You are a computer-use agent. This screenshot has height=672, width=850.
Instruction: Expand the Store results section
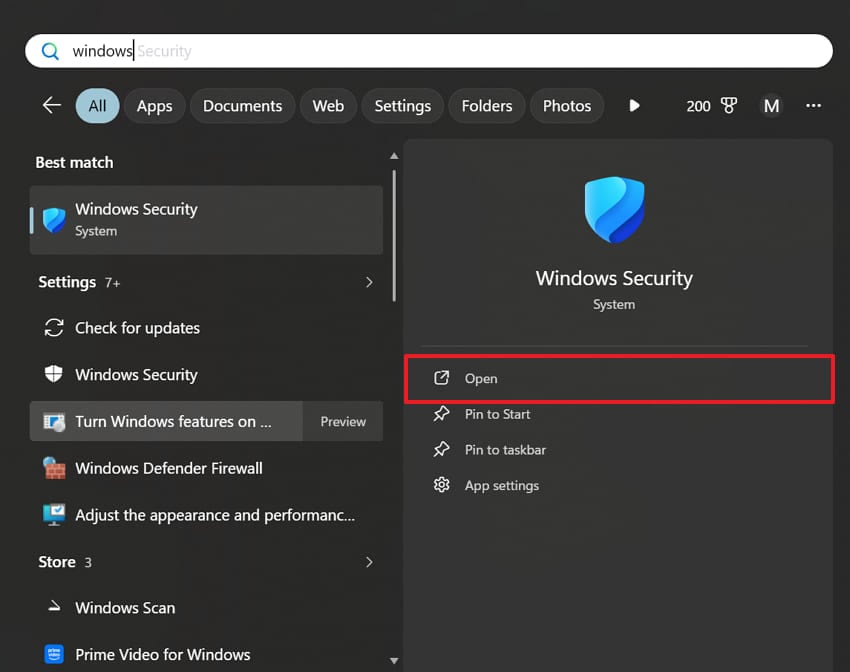369,562
